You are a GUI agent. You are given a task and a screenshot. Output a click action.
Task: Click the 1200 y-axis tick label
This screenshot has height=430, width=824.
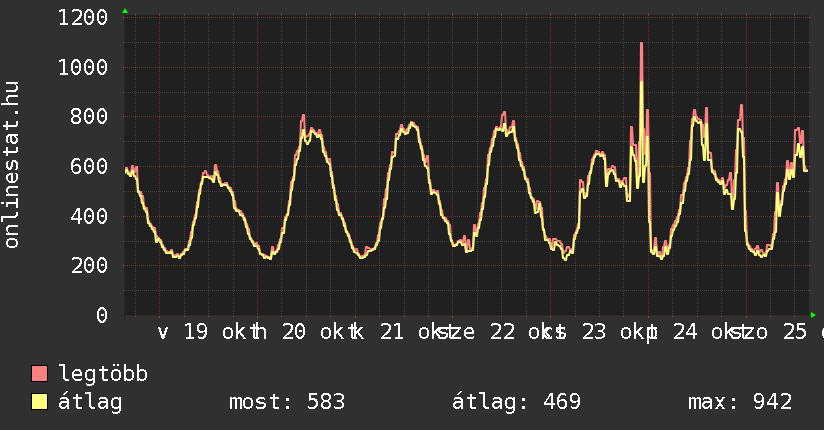pyautogui.click(x=83, y=17)
